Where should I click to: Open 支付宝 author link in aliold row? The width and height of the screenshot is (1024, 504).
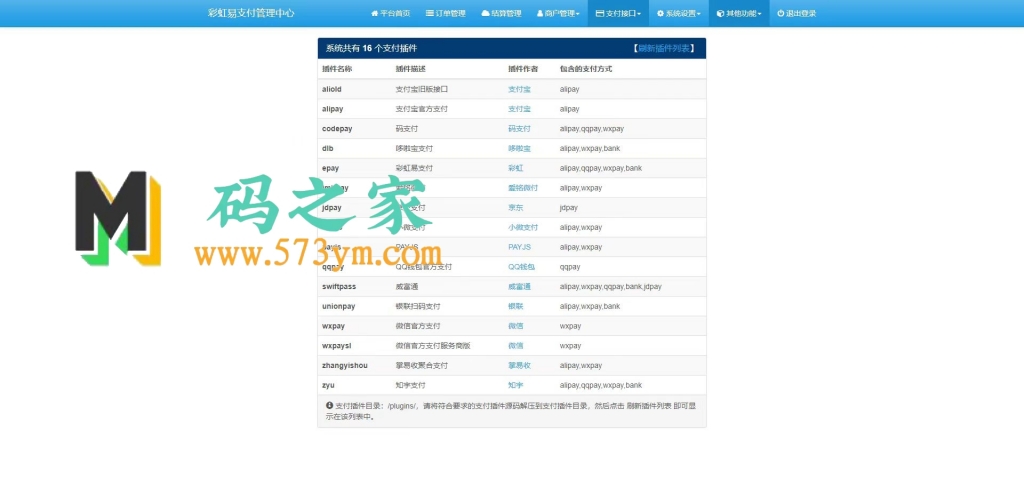point(519,89)
